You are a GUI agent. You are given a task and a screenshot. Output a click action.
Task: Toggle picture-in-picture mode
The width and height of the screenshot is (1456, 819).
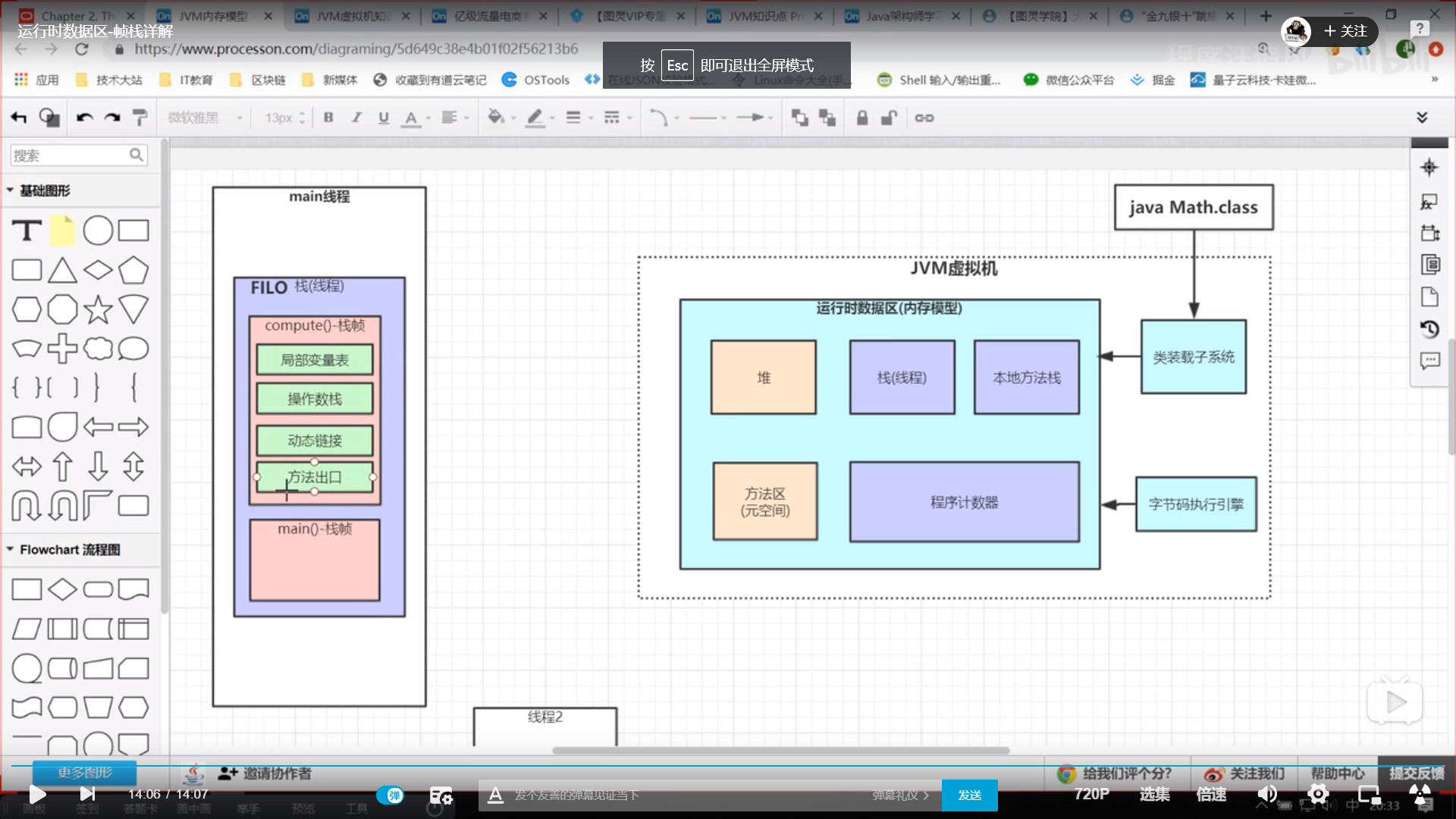point(1369,794)
